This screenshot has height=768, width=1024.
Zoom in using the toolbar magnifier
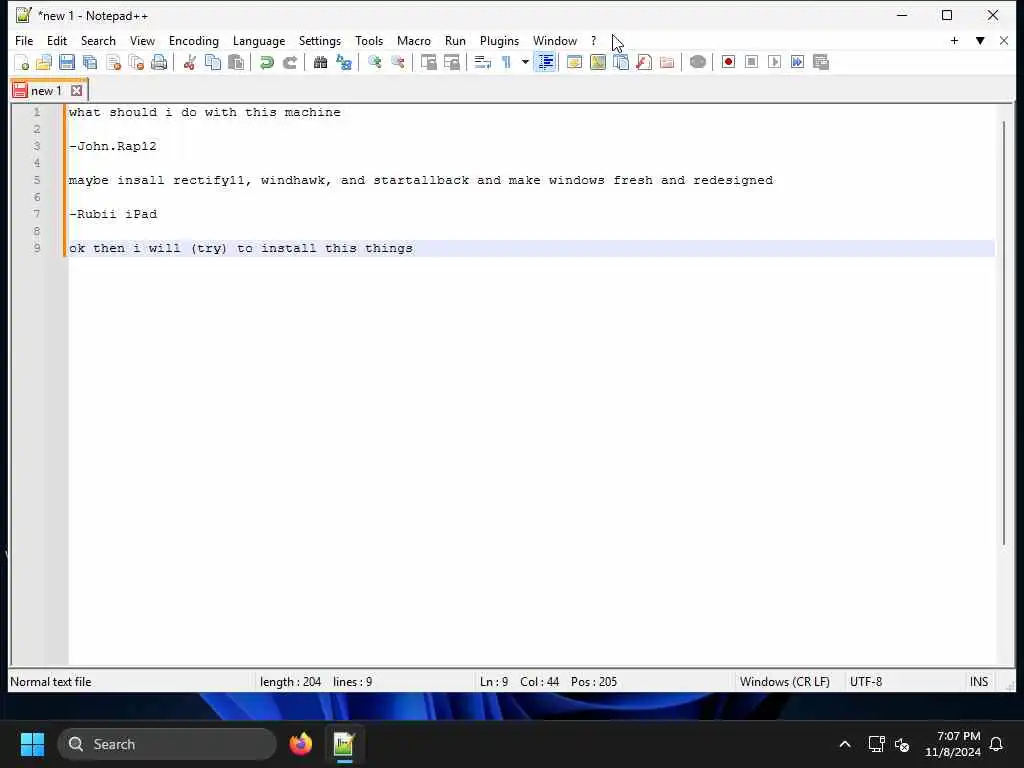(x=374, y=62)
